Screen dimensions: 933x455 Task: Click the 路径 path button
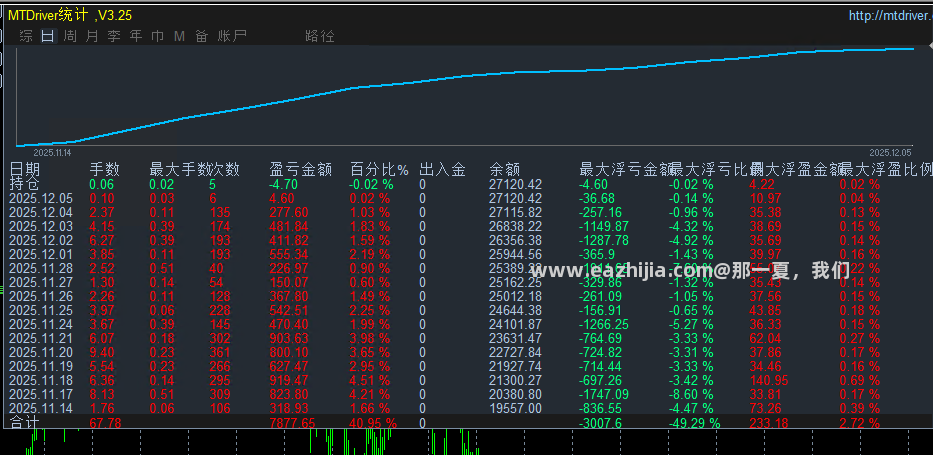pyautogui.click(x=320, y=36)
